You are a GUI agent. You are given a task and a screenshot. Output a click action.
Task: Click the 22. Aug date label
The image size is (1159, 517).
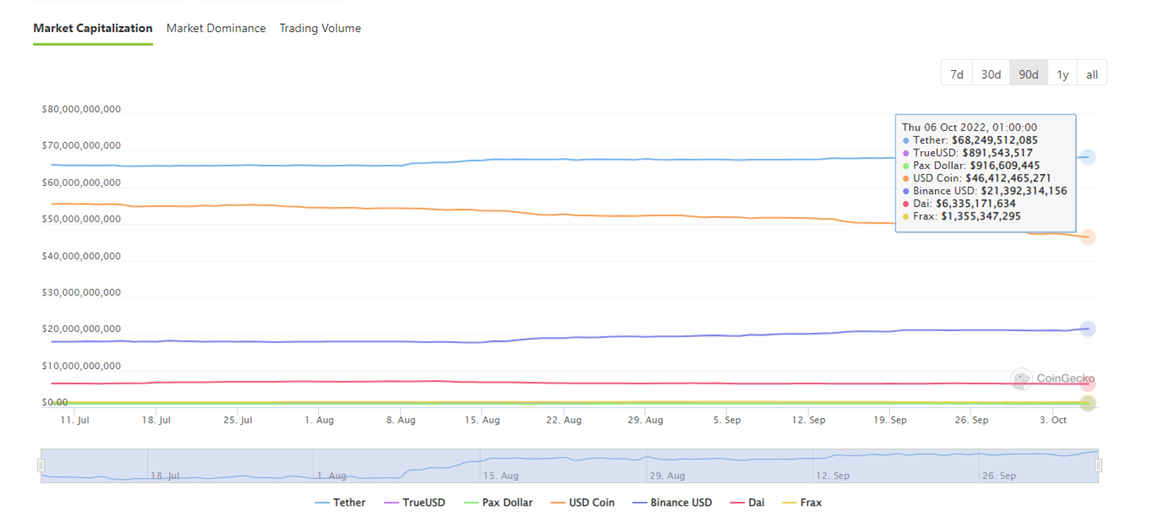point(563,419)
